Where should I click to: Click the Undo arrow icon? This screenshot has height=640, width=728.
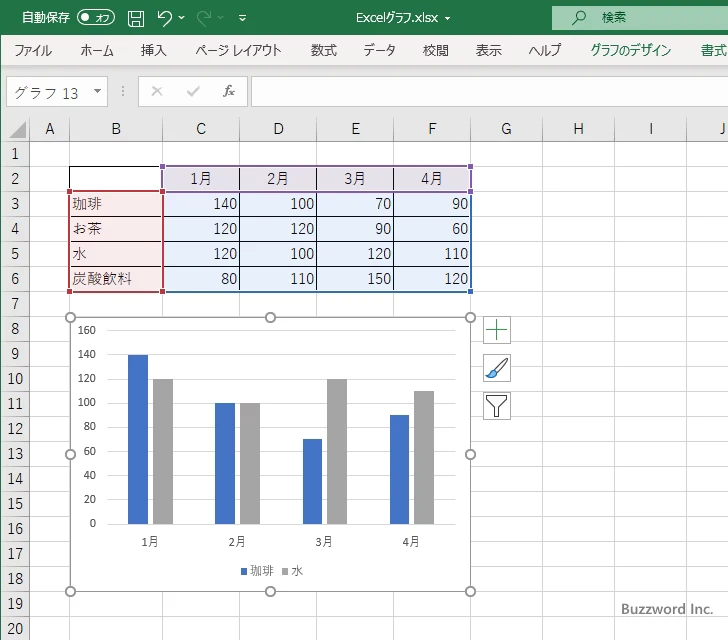point(164,18)
